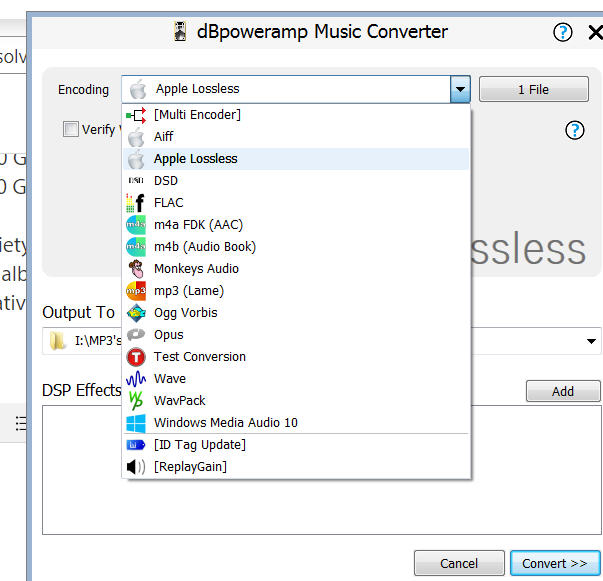Click the ID Tag Update icon

tap(136, 445)
